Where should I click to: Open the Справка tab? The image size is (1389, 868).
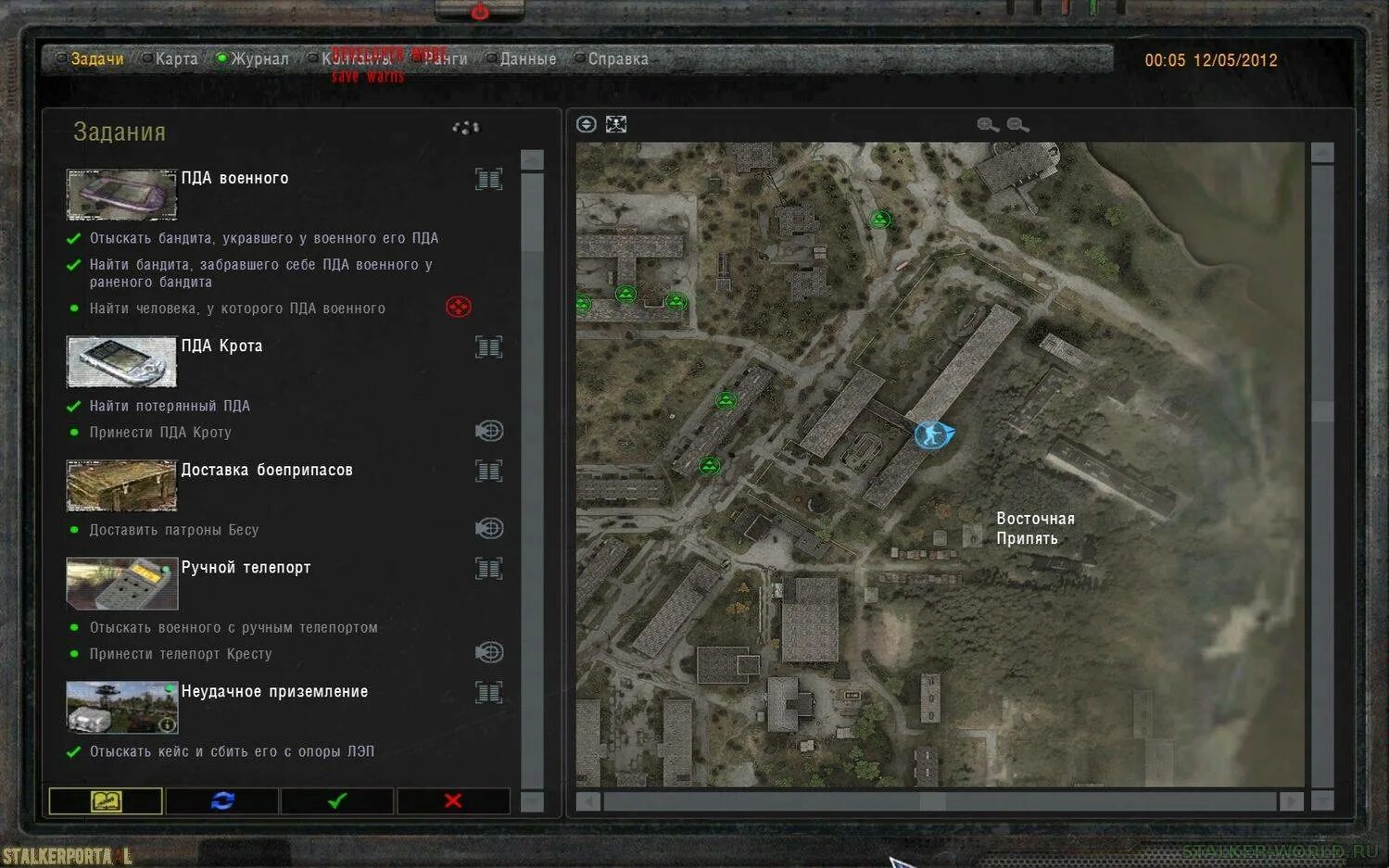[x=618, y=59]
